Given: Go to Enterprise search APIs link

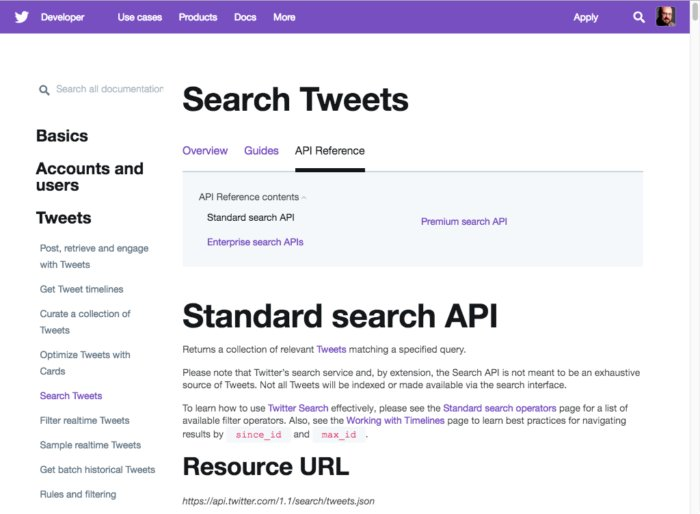Looking at the screenshot, I should pos(255,242).
